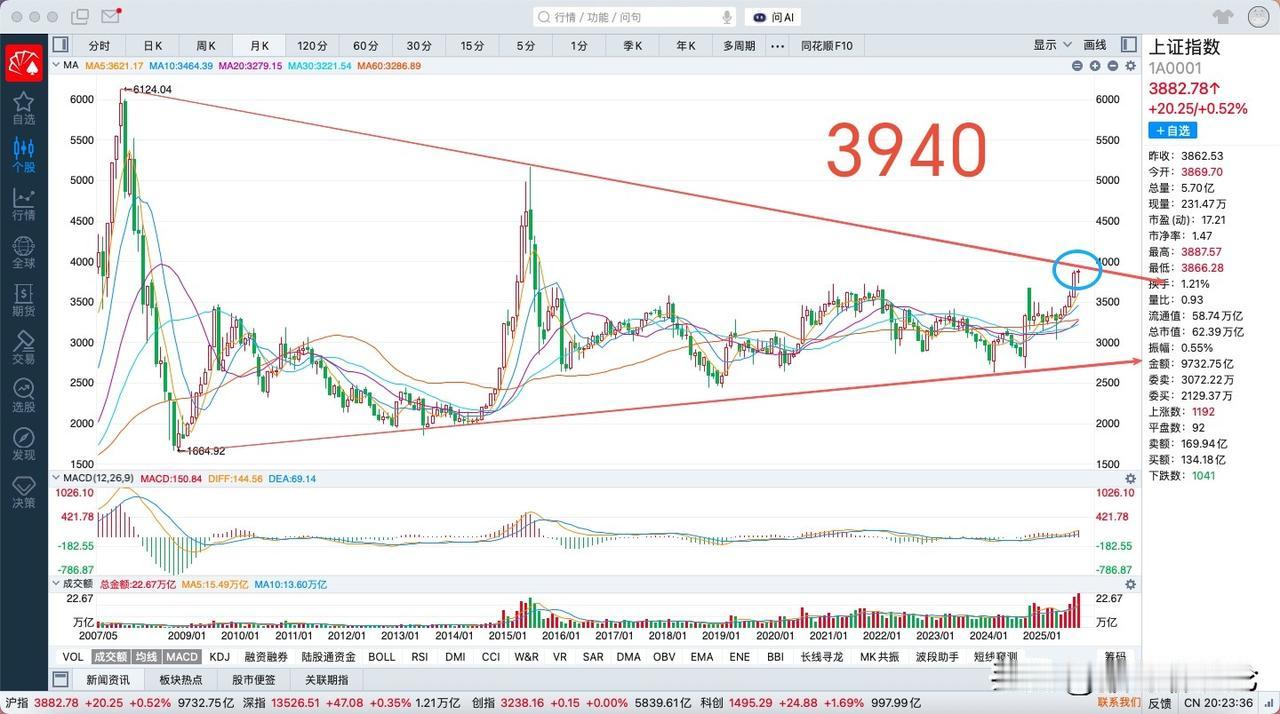This screenshot has height=714, width=1280.
Task: Open the 发现 compass sidebar icon
Action: [x=23, y=444]
